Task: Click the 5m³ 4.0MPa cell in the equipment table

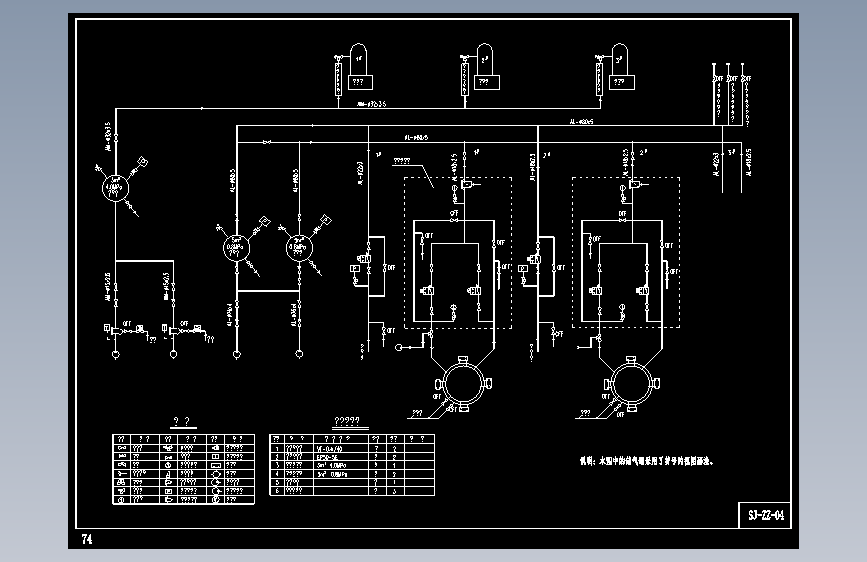Action: (x=341, y=466)
